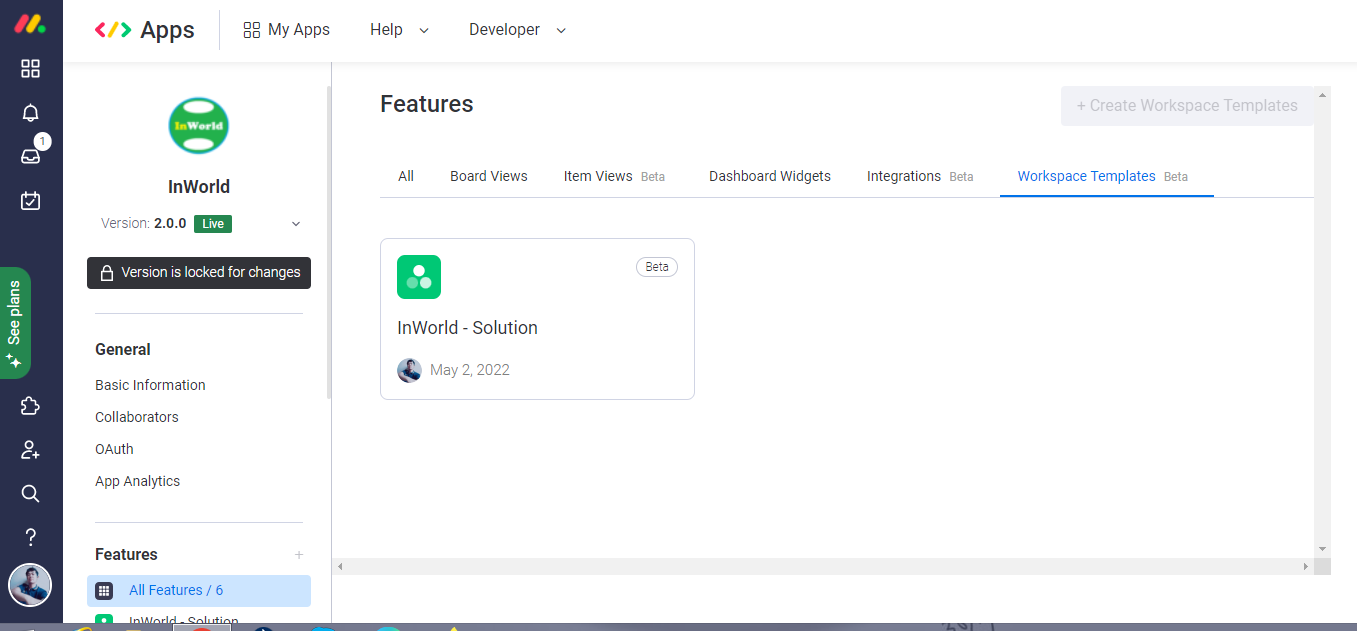Open the search magnifier icon
1357x631 pixels.
pyautogui.click(x=31, y=494)
